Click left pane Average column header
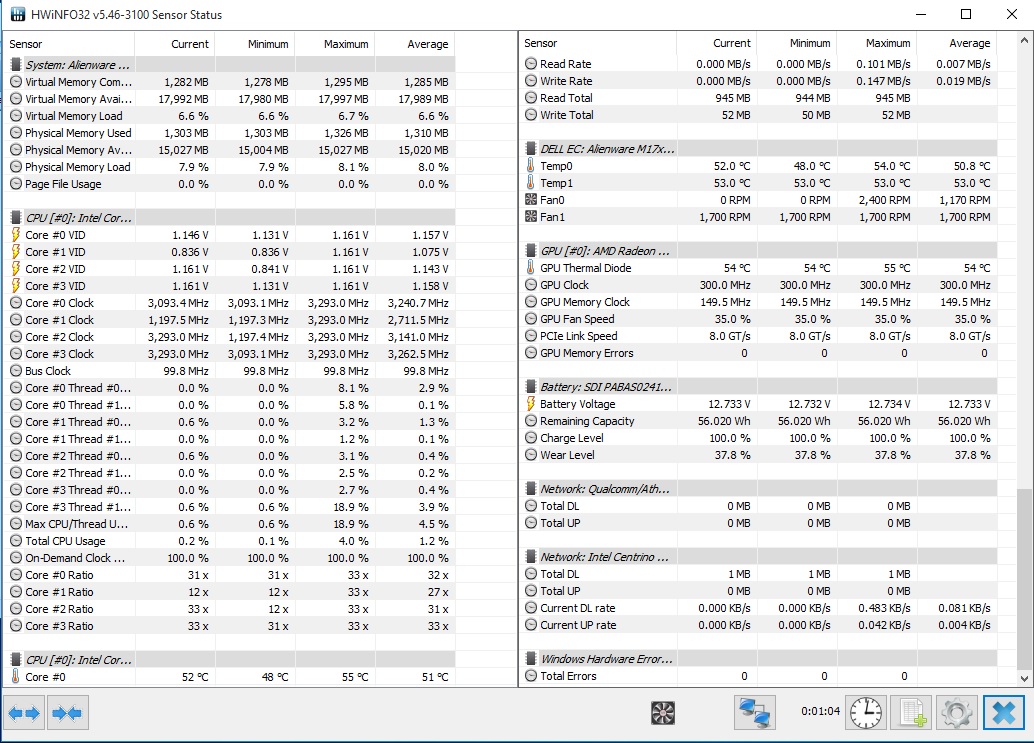Image resolution: width=1034 pixels, height=743 pixels. tap(415, 44)
